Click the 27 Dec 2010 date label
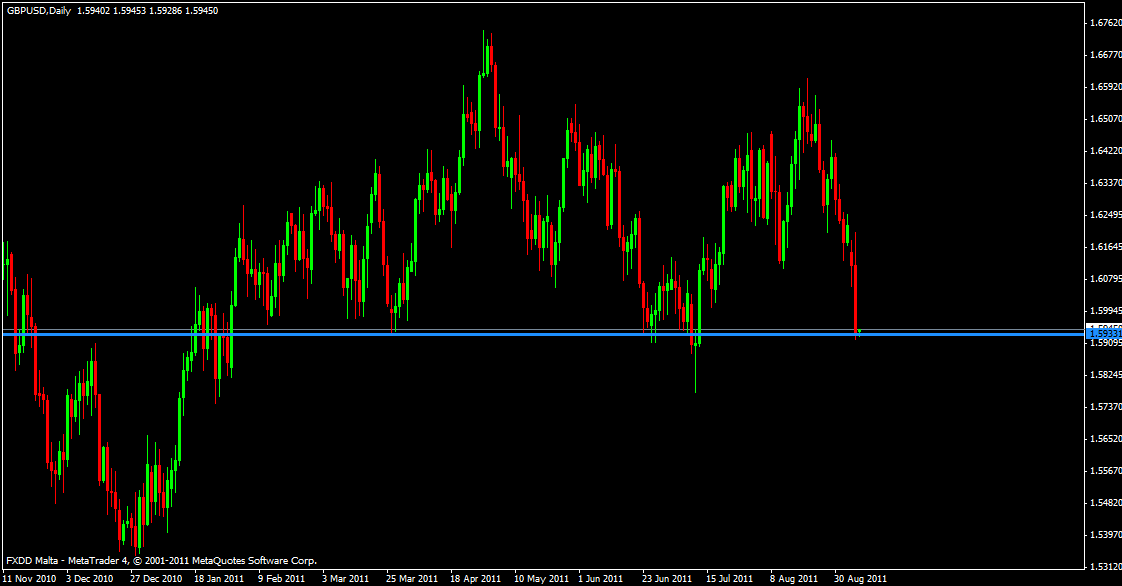This screenshot has width=1122, height=586. (156, 578)
